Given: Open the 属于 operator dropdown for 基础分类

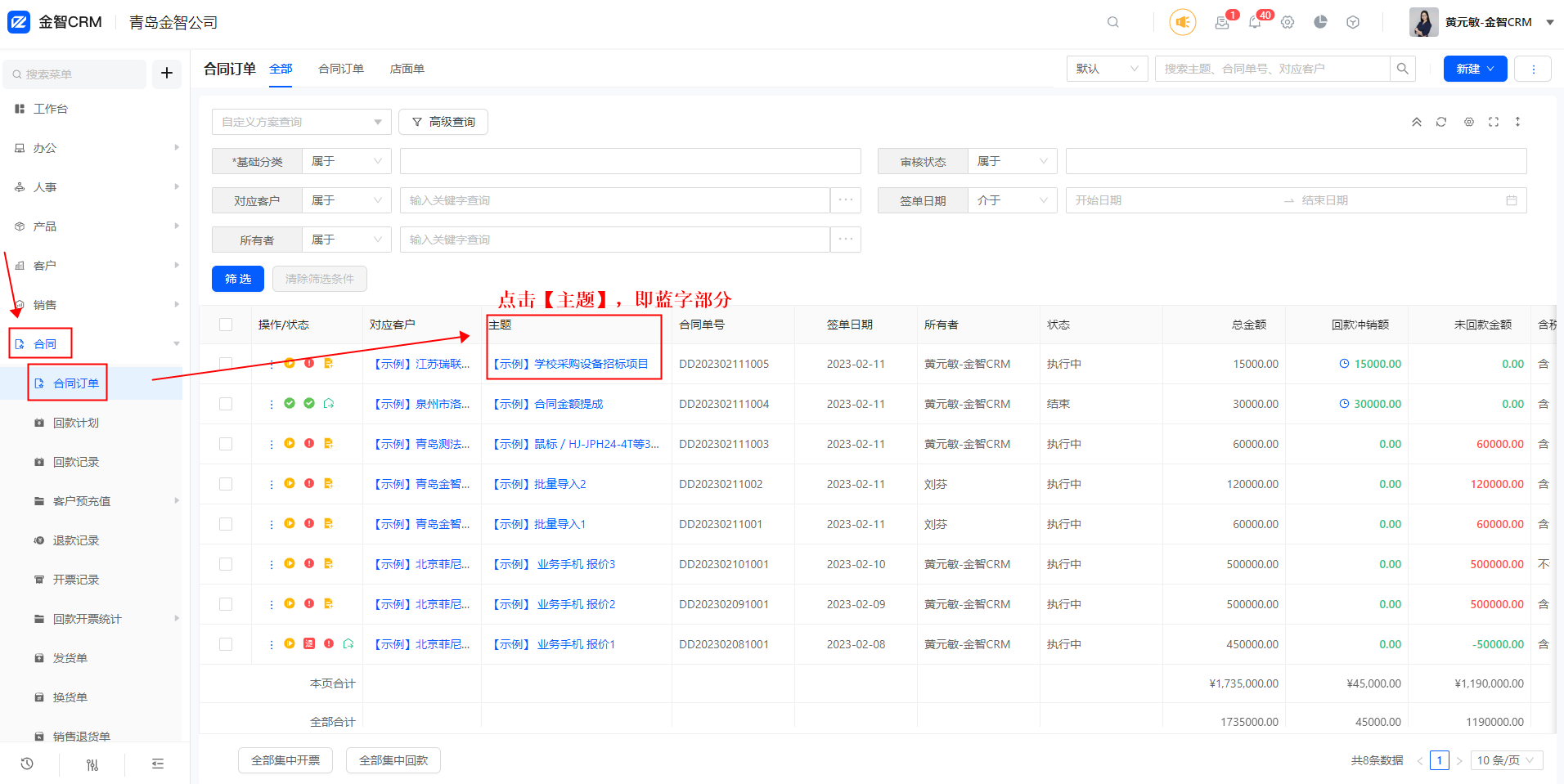Looking at the screenshot, I should (347, 161).
